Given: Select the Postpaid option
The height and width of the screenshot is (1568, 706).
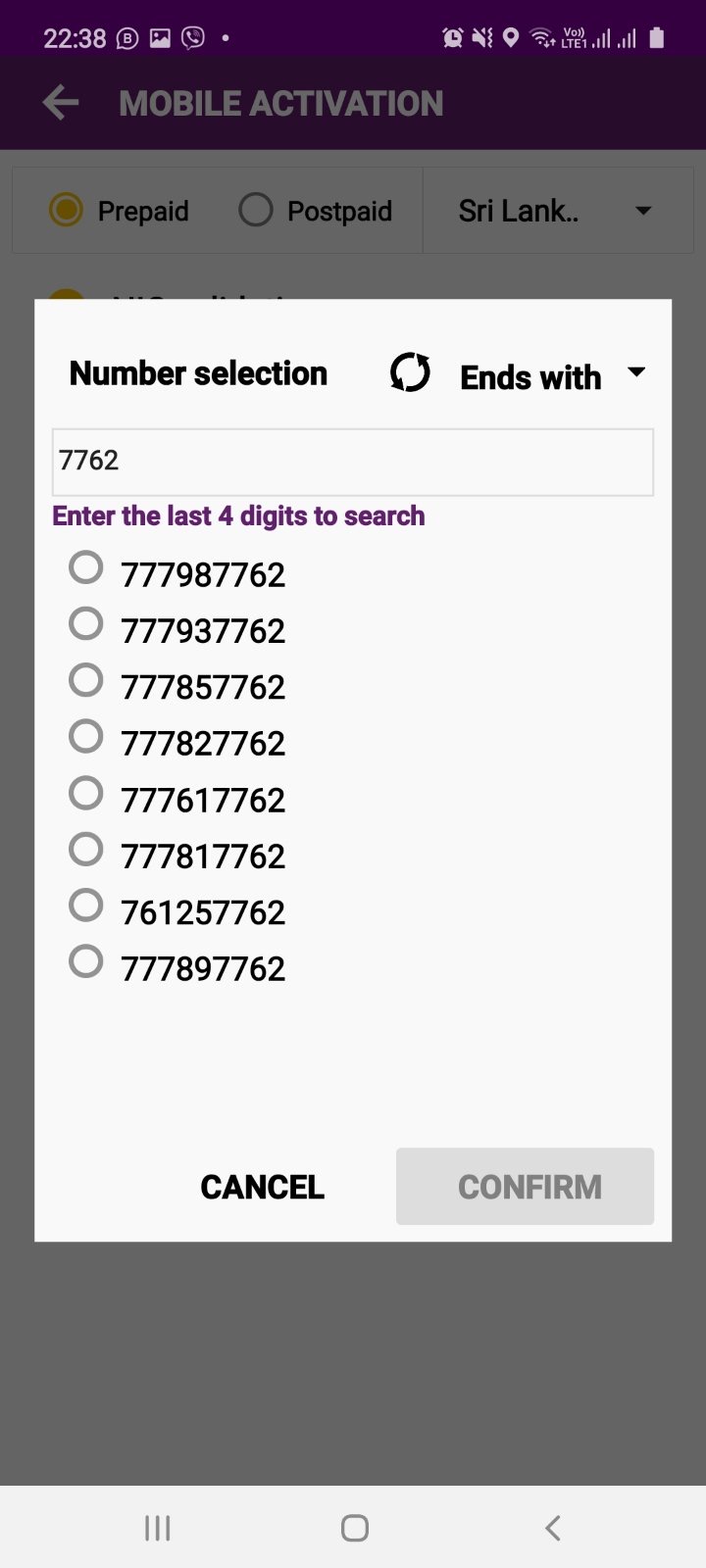Looking at the screenshot, I should [316, 211].
